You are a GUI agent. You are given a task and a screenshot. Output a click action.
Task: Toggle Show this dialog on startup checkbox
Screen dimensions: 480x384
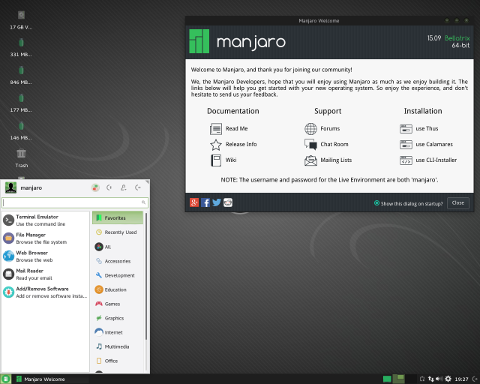377,203
